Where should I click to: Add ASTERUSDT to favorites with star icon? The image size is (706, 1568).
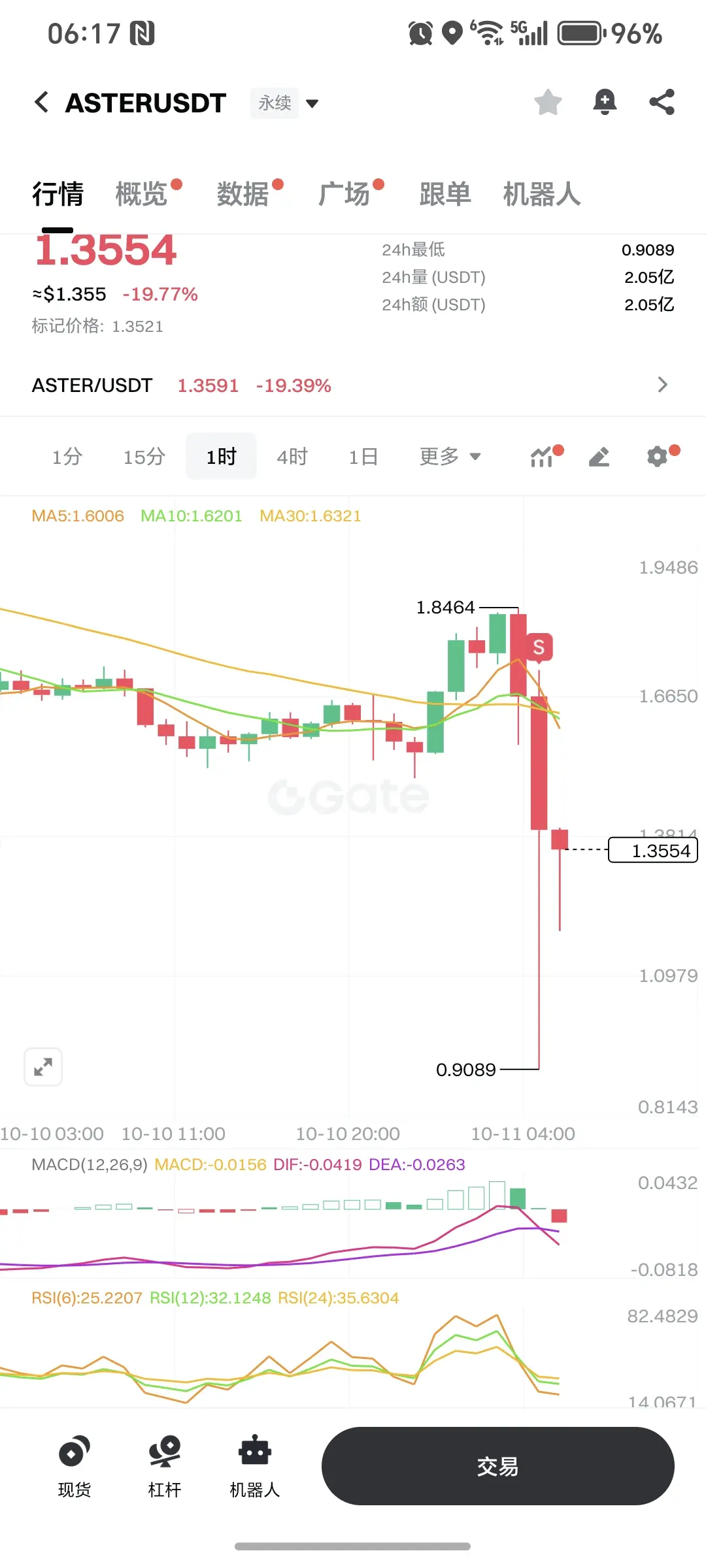(548, 102)
